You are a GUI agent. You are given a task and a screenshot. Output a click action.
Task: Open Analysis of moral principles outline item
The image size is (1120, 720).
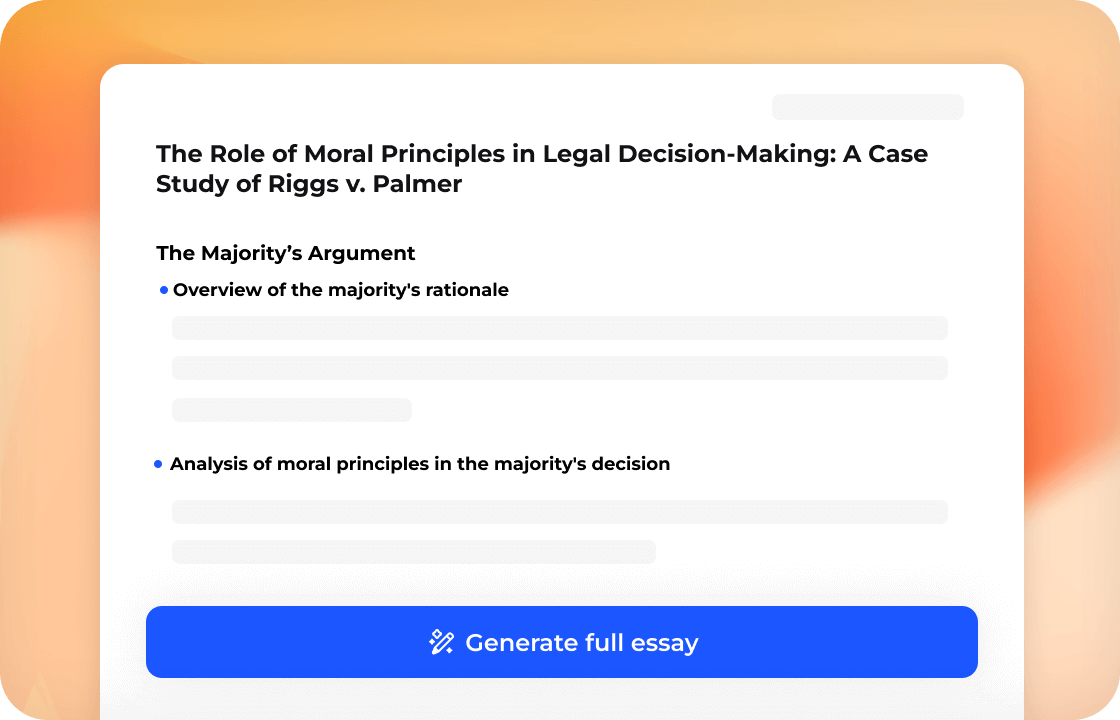tap(419, 464)
